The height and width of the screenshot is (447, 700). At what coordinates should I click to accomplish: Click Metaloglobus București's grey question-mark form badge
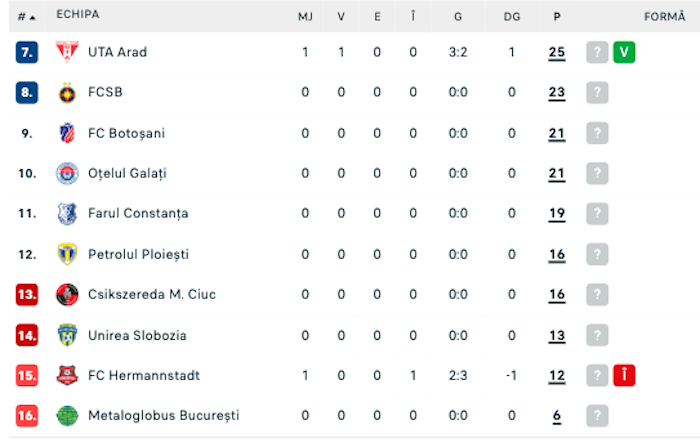(597, 415)
